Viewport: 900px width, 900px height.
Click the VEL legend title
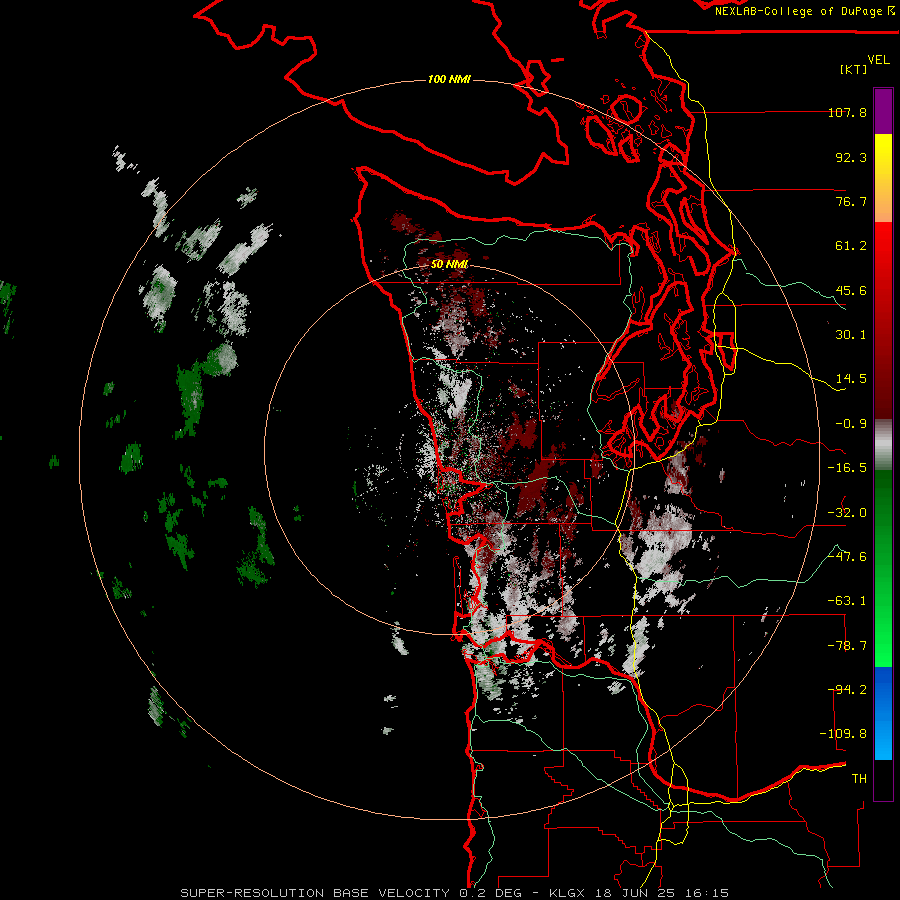click(878, 59)
